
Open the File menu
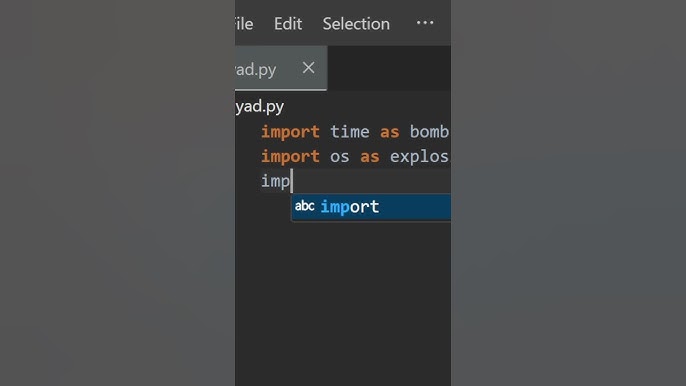tap(244, 24)
